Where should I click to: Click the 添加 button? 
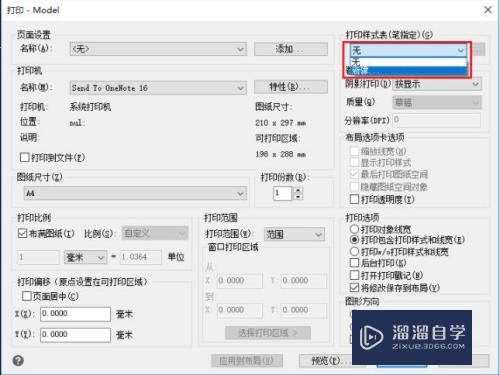(x=291, y=49)
